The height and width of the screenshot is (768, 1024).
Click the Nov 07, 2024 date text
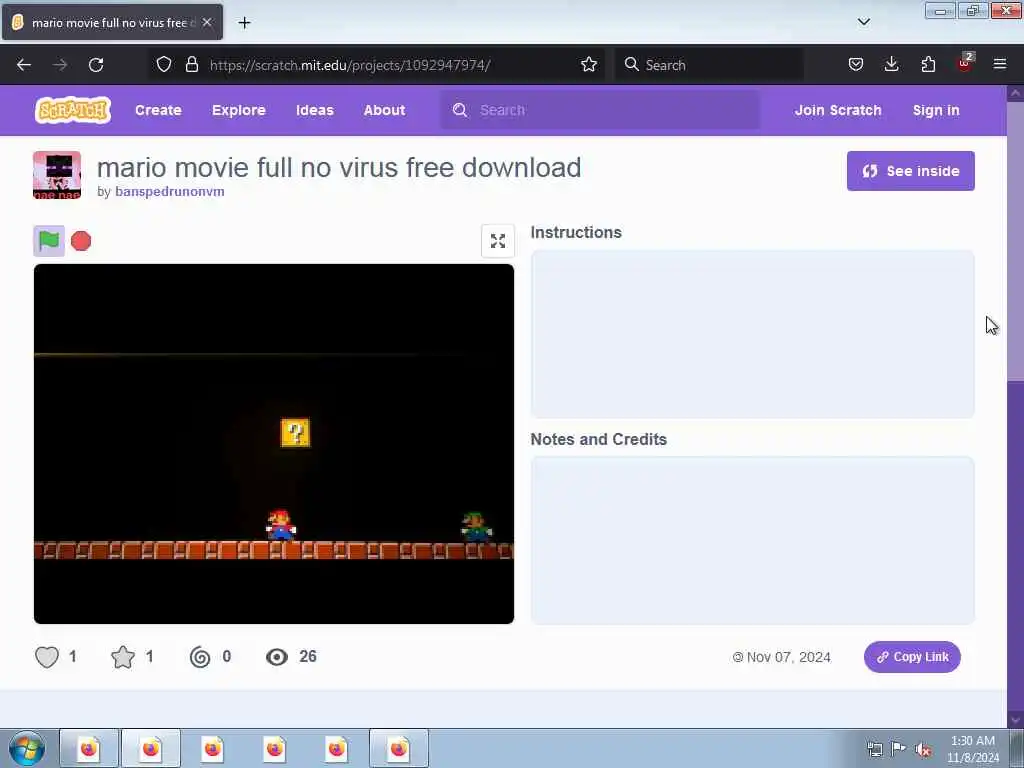click(788, 657)
